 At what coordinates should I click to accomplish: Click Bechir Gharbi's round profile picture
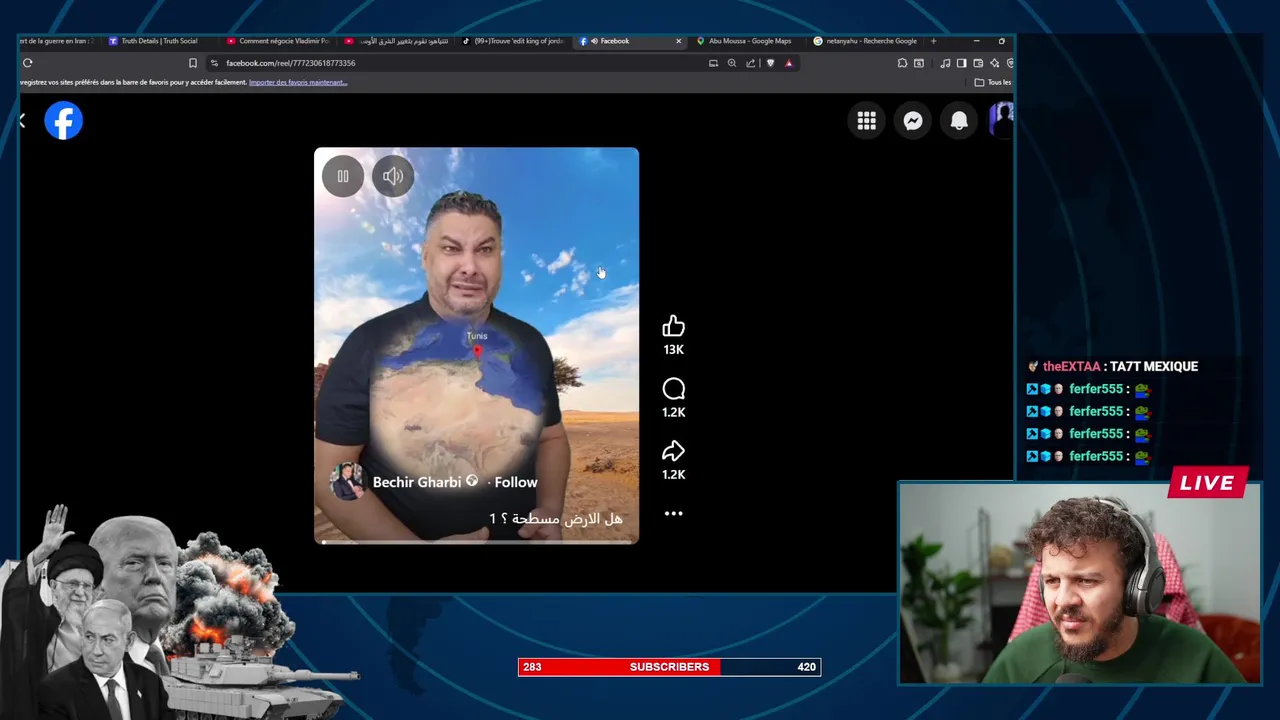click(x=347, y=482)
